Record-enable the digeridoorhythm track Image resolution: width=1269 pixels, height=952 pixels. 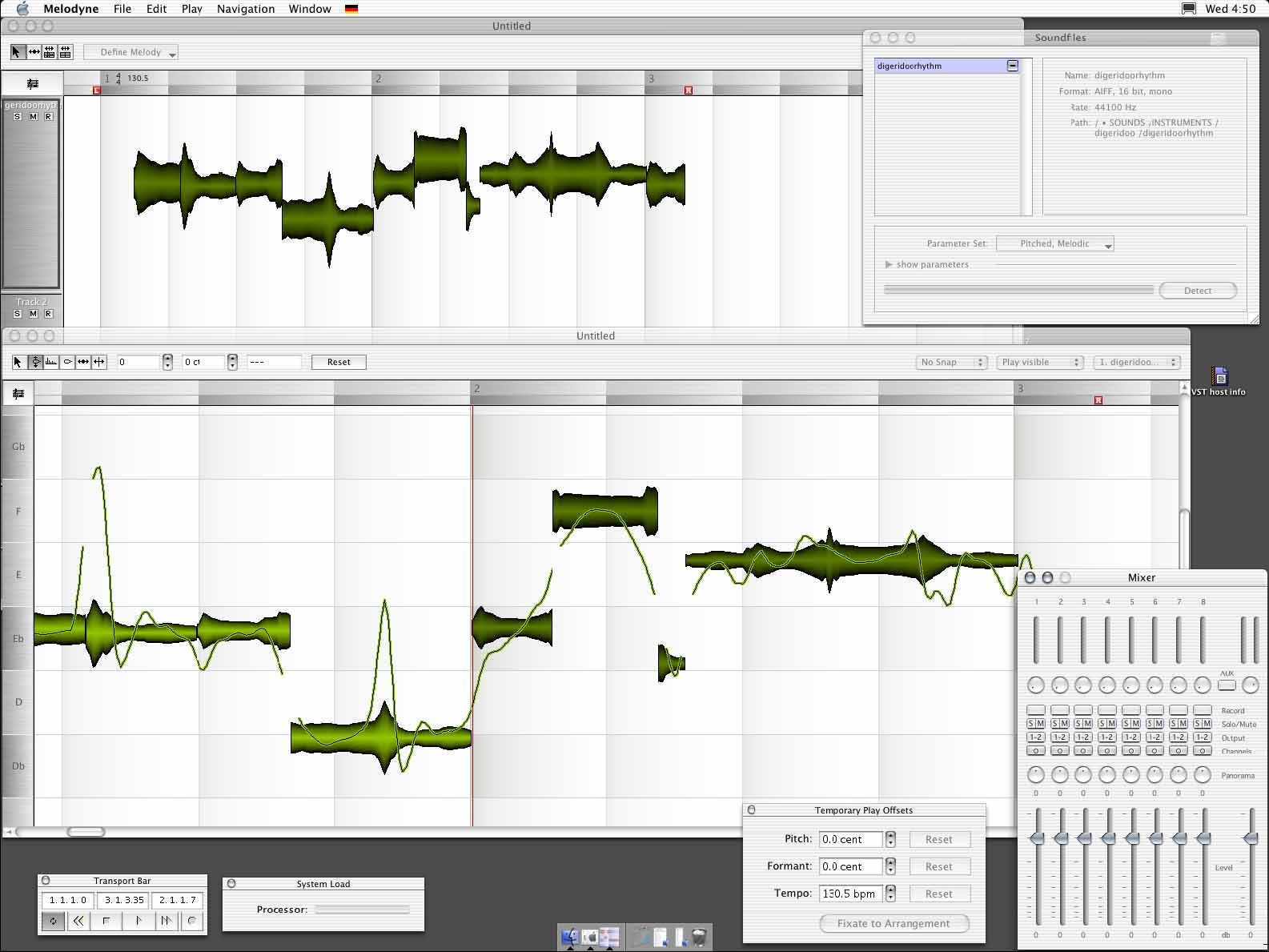pos(48,117)
